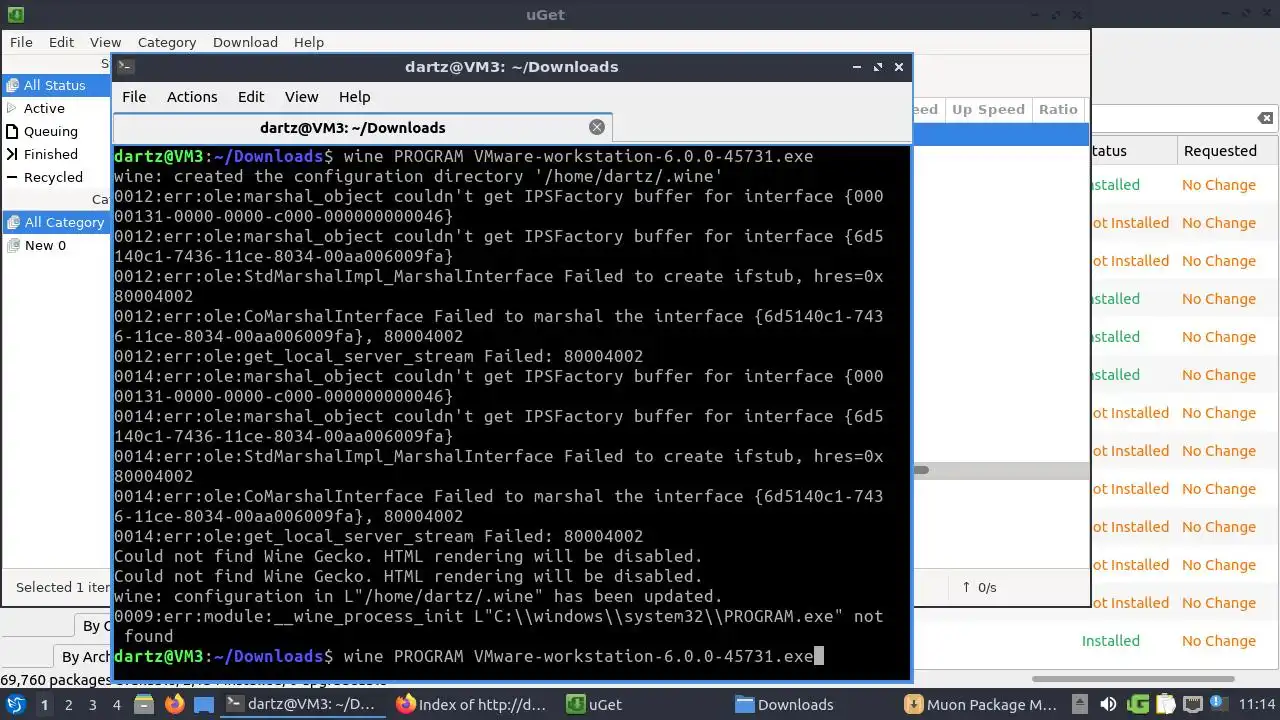Open the Downloads folder taskbar entry
1280x720 pixels.
pyautogui.click(x=785, y=704)
